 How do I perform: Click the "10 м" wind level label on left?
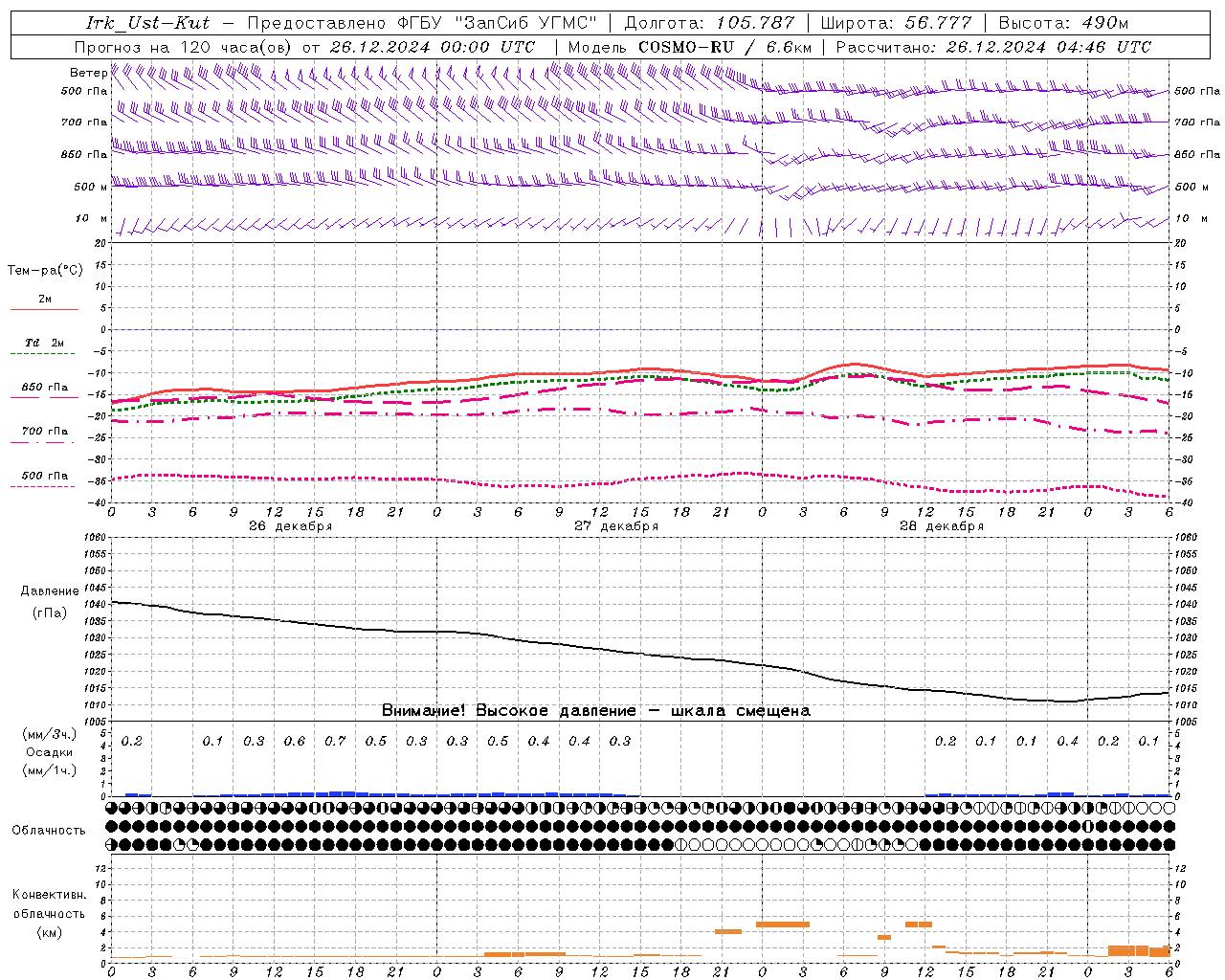tap(91, 219)
